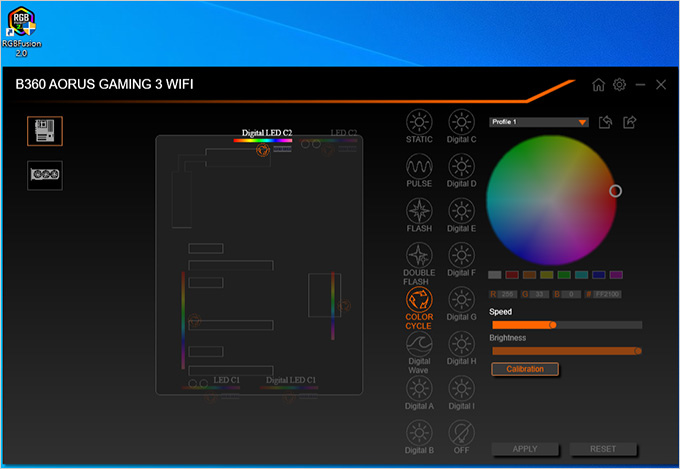Choose the red color swatch
This screenshot has width=680, height=469.
coord(512,275)
